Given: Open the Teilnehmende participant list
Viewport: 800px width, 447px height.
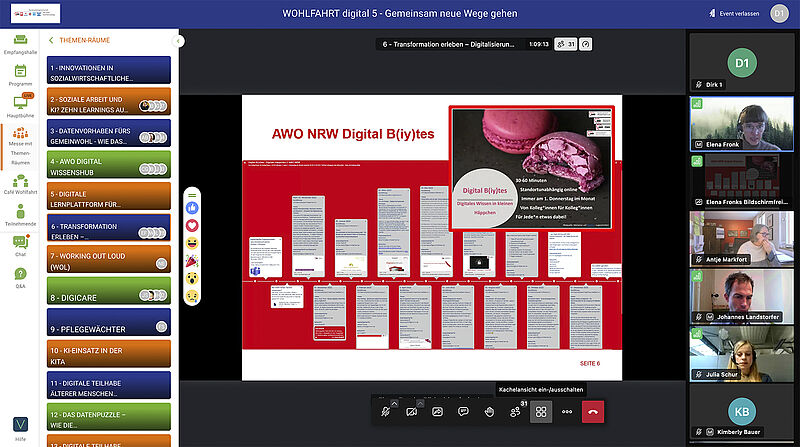Looking at the screenshot, I should 20,215.
